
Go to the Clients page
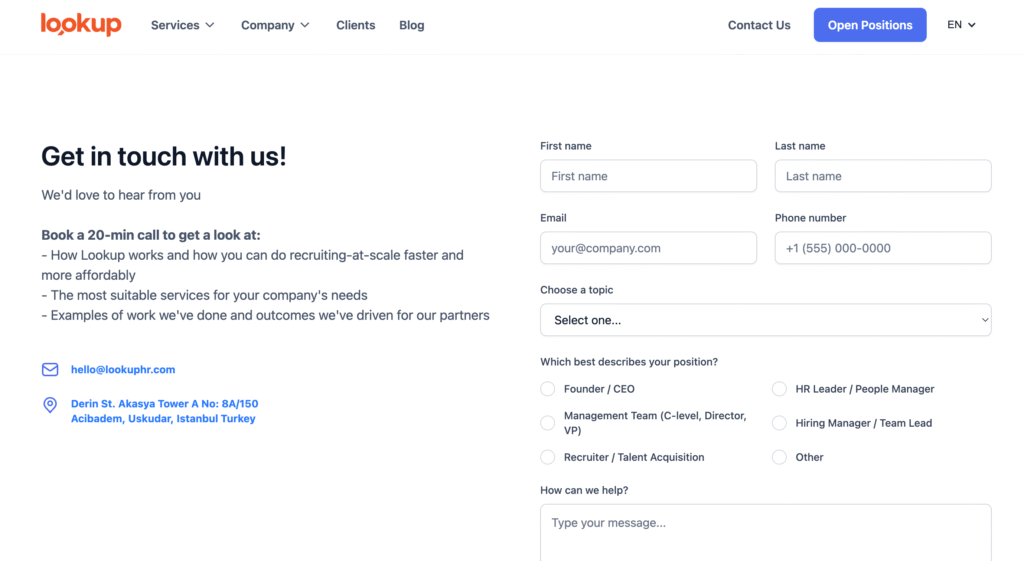point(356,25)
